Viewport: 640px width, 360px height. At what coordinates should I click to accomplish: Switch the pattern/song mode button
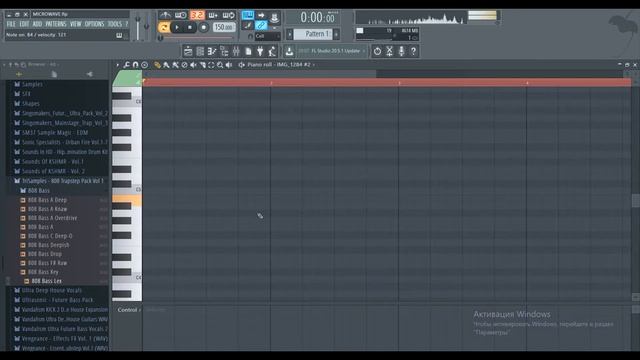point(164,28)
